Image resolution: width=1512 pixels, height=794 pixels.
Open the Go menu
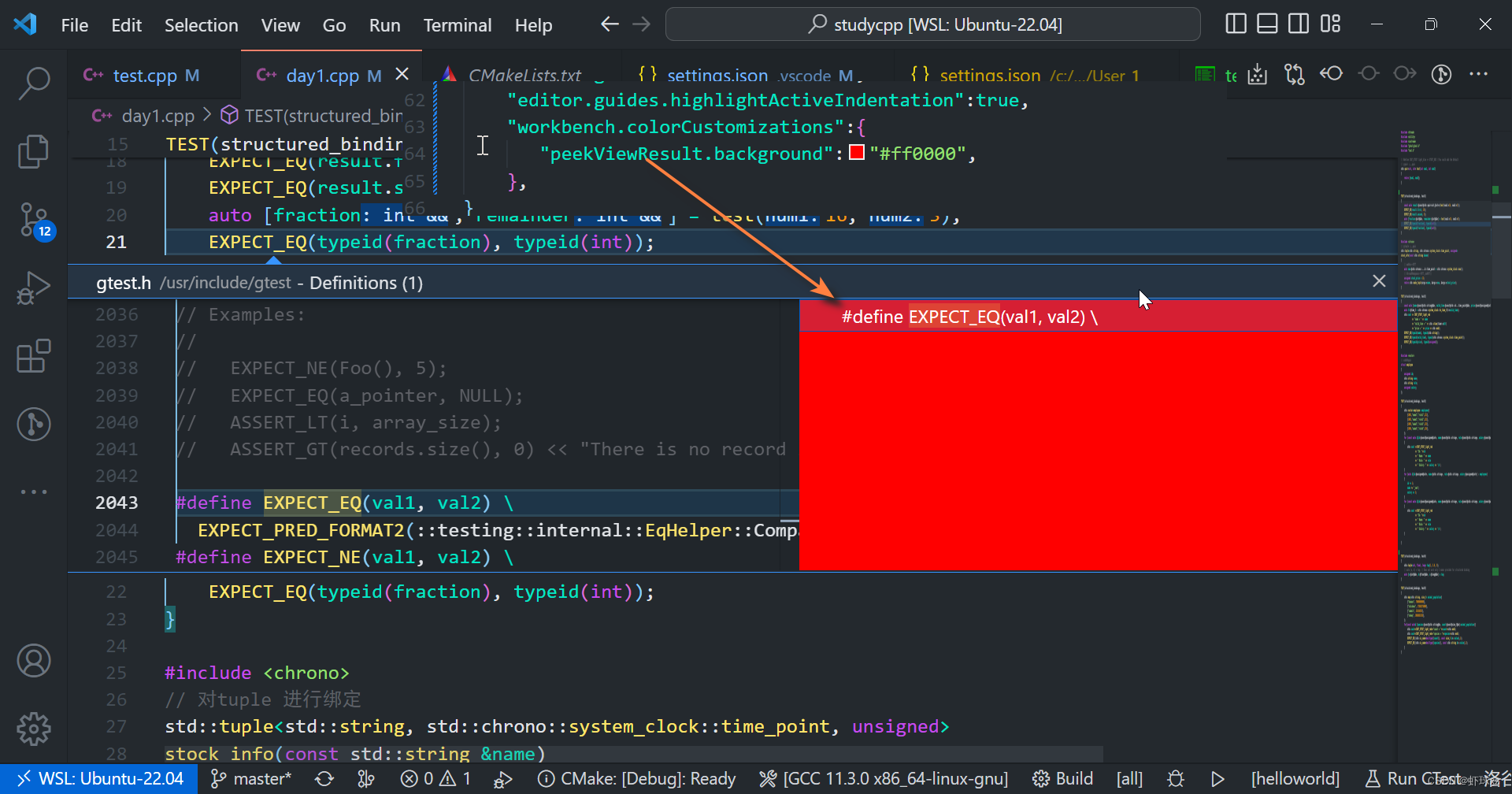click(x=334, y=25)
